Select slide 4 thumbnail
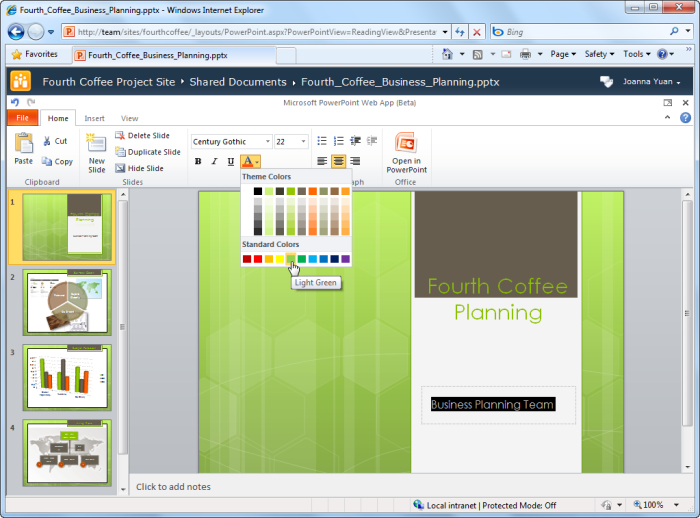 [x=67, y=452]
